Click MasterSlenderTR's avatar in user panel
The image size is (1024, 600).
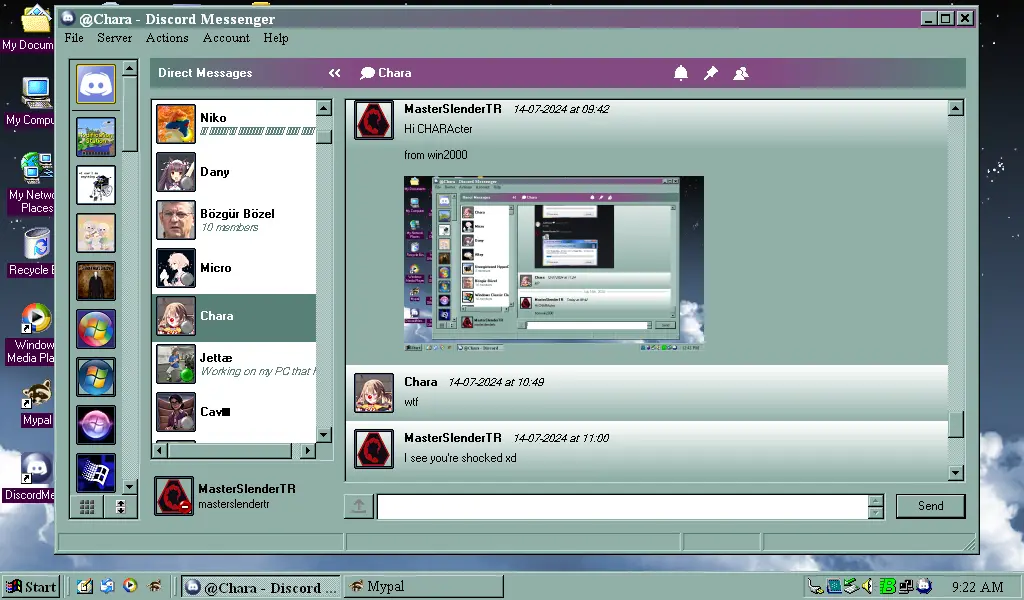tap(174, 496)
